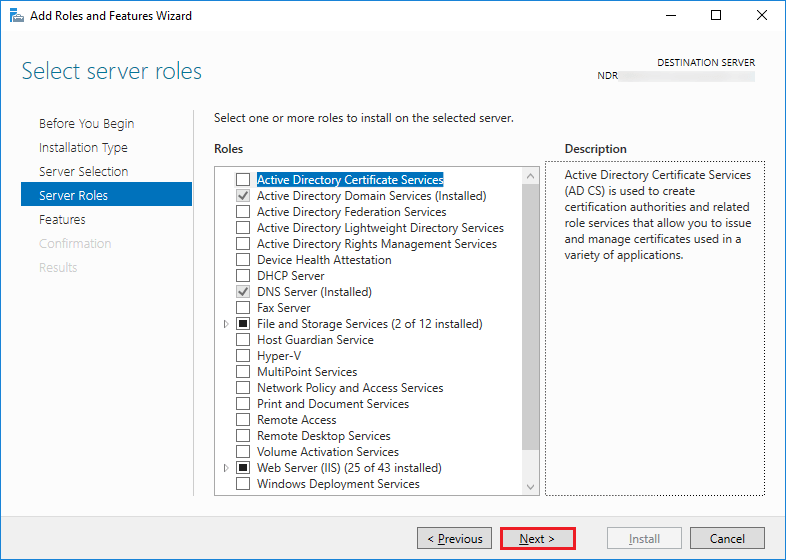This screenshot has height=560, width=788.
Task: Enable Active Directory Lightweight Directory Services
Action: tap(243, 228)
